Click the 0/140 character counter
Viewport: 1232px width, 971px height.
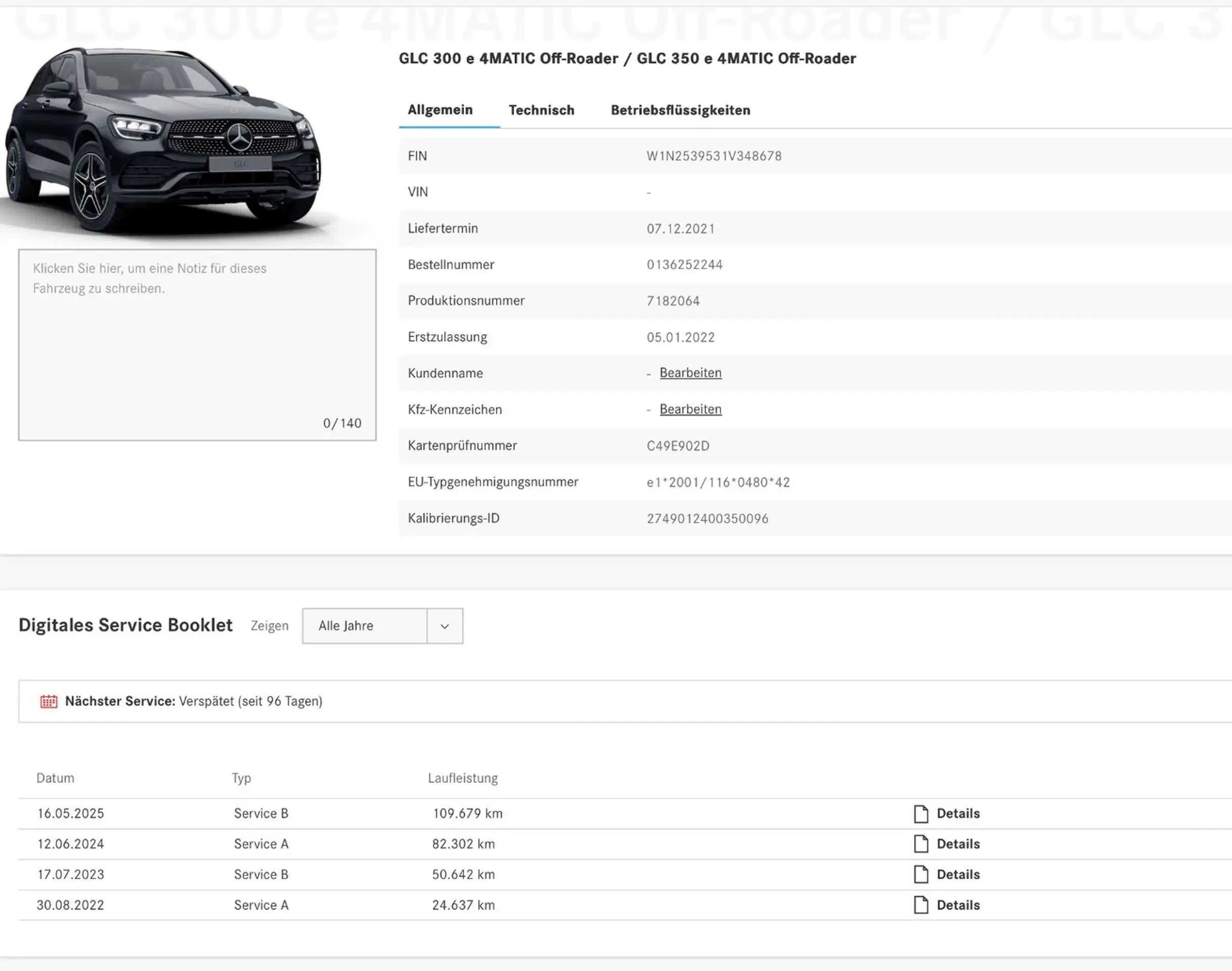pyautogui.click(x=342, y=423)
